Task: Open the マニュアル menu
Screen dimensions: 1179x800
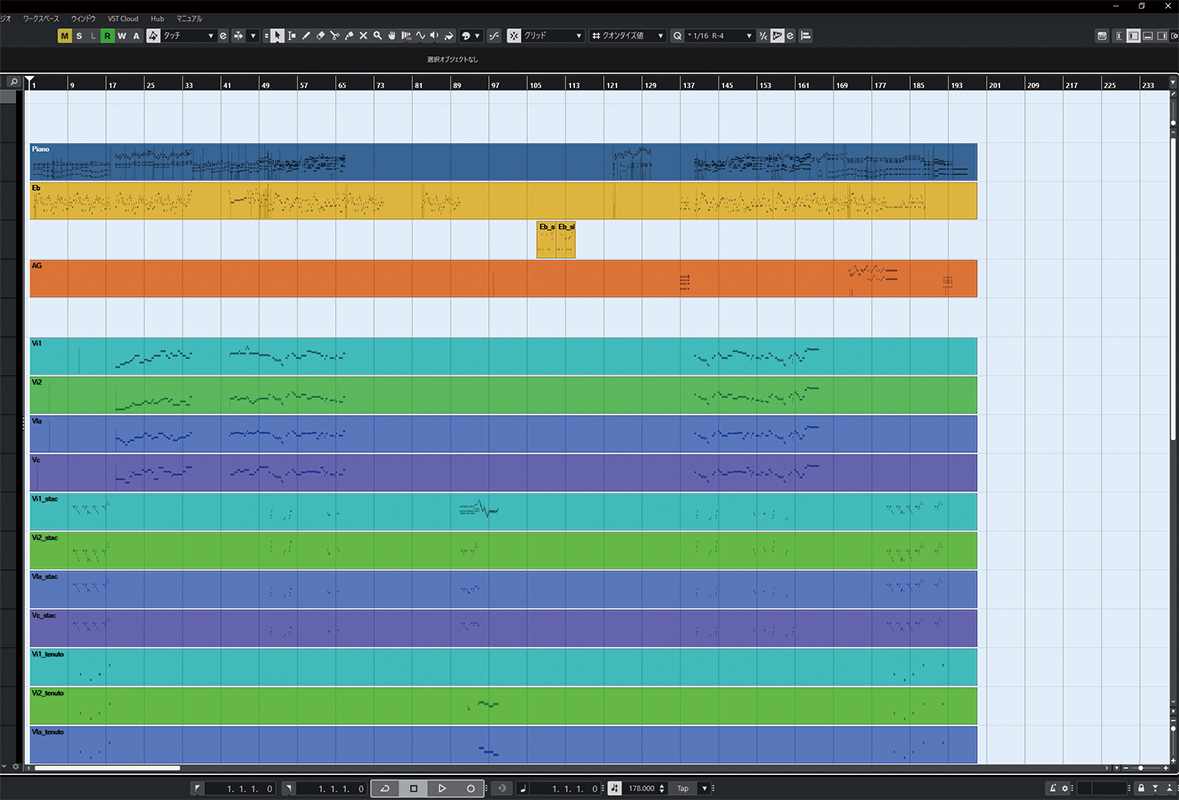Action: click(x=189, y=18)
